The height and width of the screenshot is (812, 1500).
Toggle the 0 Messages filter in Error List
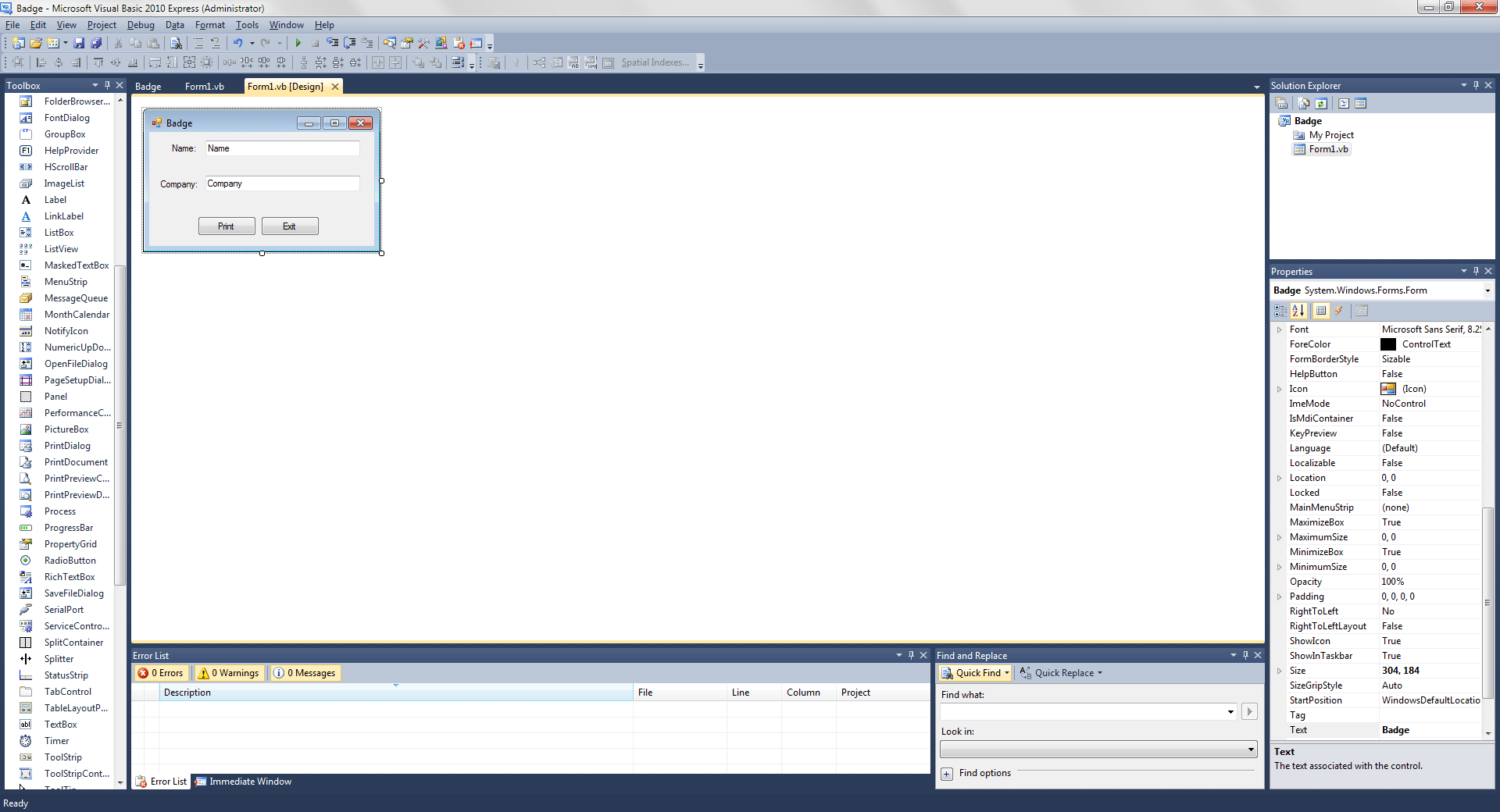tap(305, 672)
